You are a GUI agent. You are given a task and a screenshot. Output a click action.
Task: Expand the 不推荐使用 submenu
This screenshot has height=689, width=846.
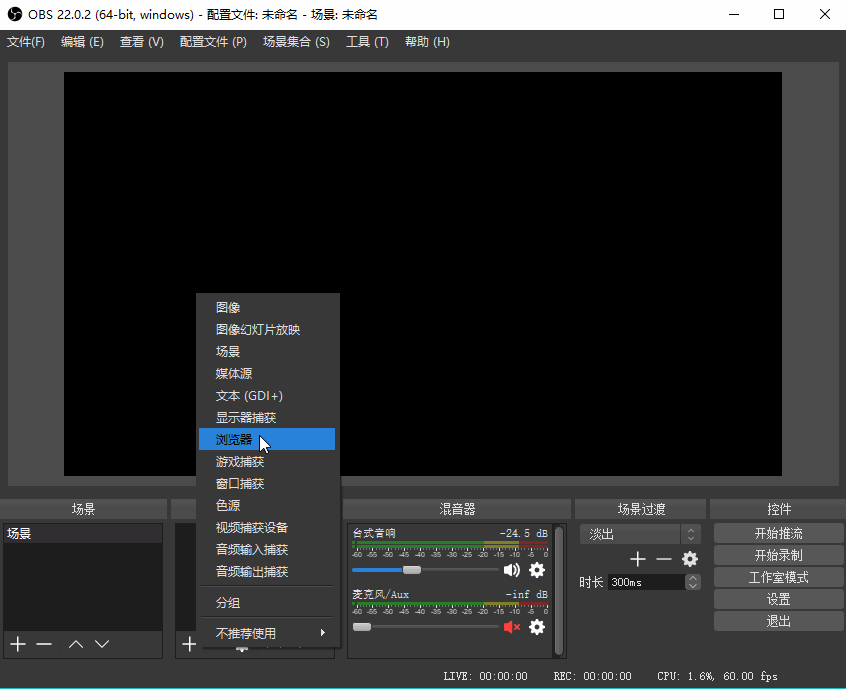267,633
